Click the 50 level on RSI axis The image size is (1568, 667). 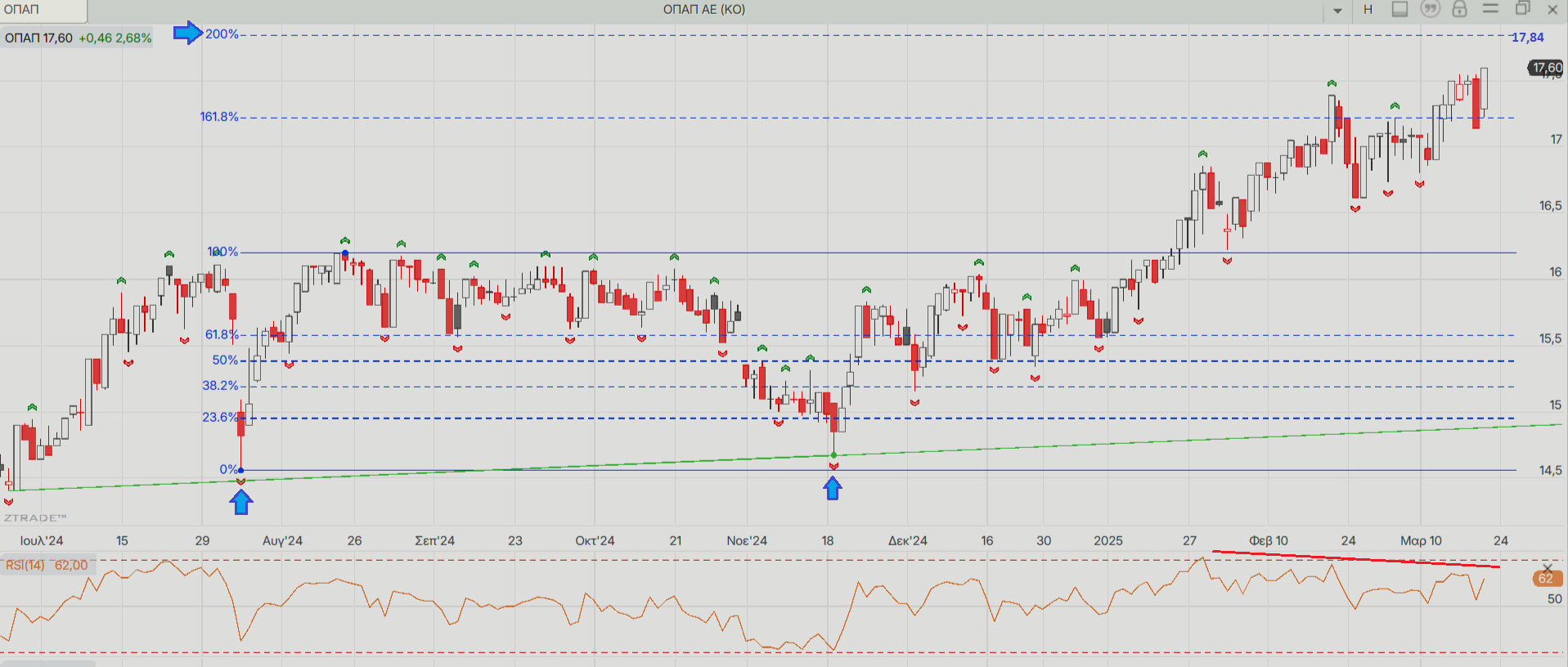click(x=1554, y=598)
